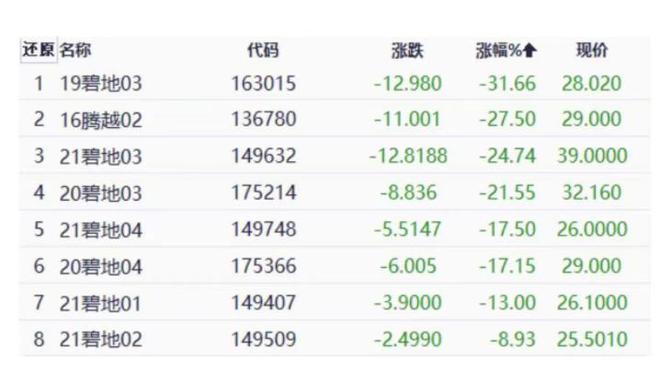Click change percent -17.15 cell
The width and height of the screenshot is (660, 385).
tap(507, 266)
